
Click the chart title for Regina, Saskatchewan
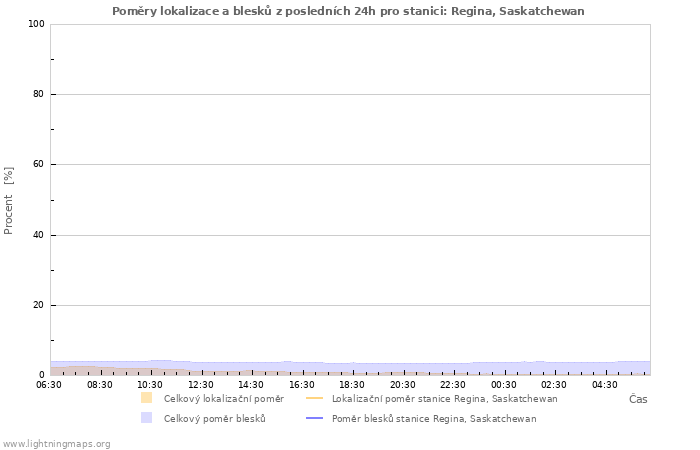point(349,11)
